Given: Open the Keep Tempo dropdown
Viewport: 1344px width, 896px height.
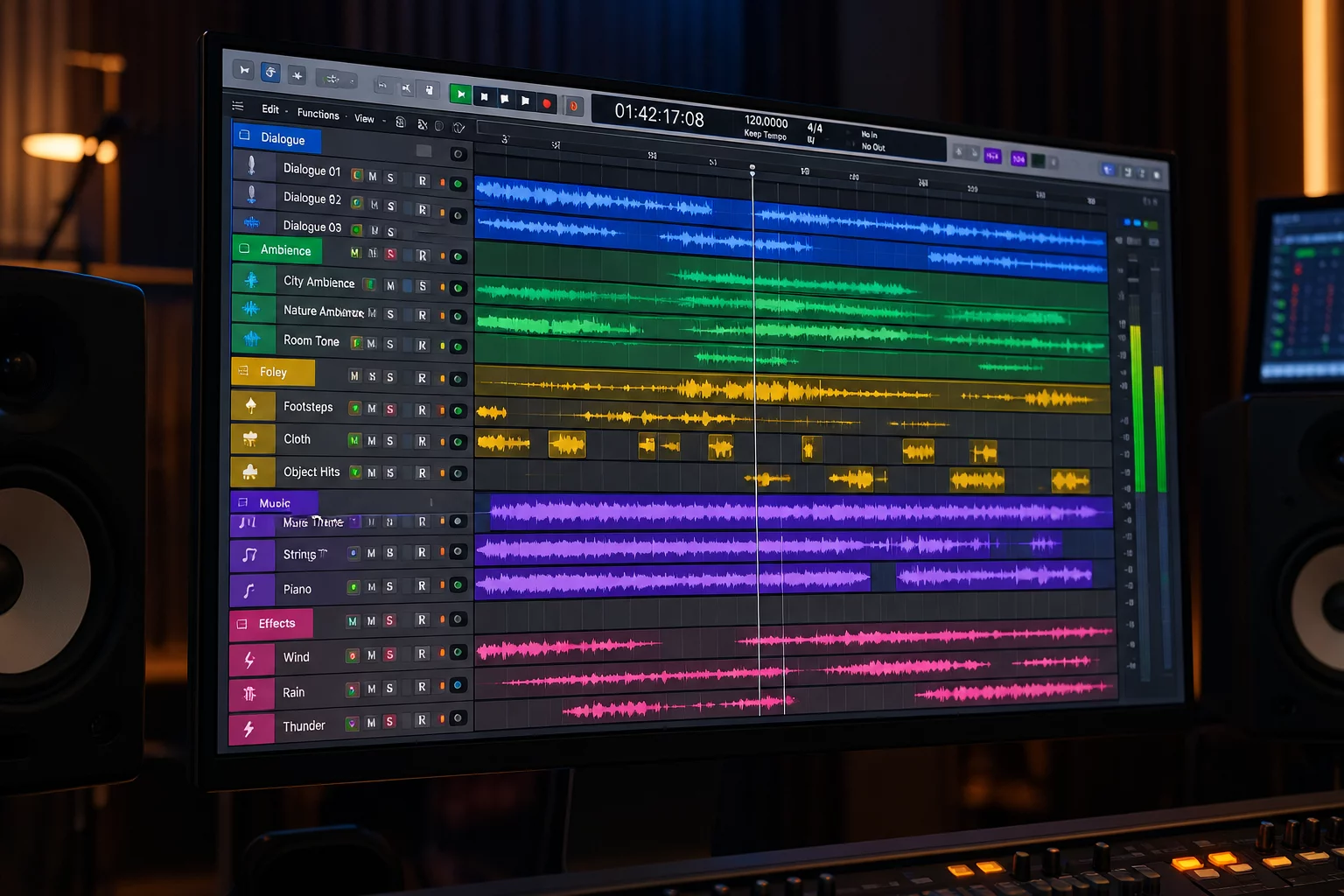Looking at the screenshot, I should tap(766, 135).
